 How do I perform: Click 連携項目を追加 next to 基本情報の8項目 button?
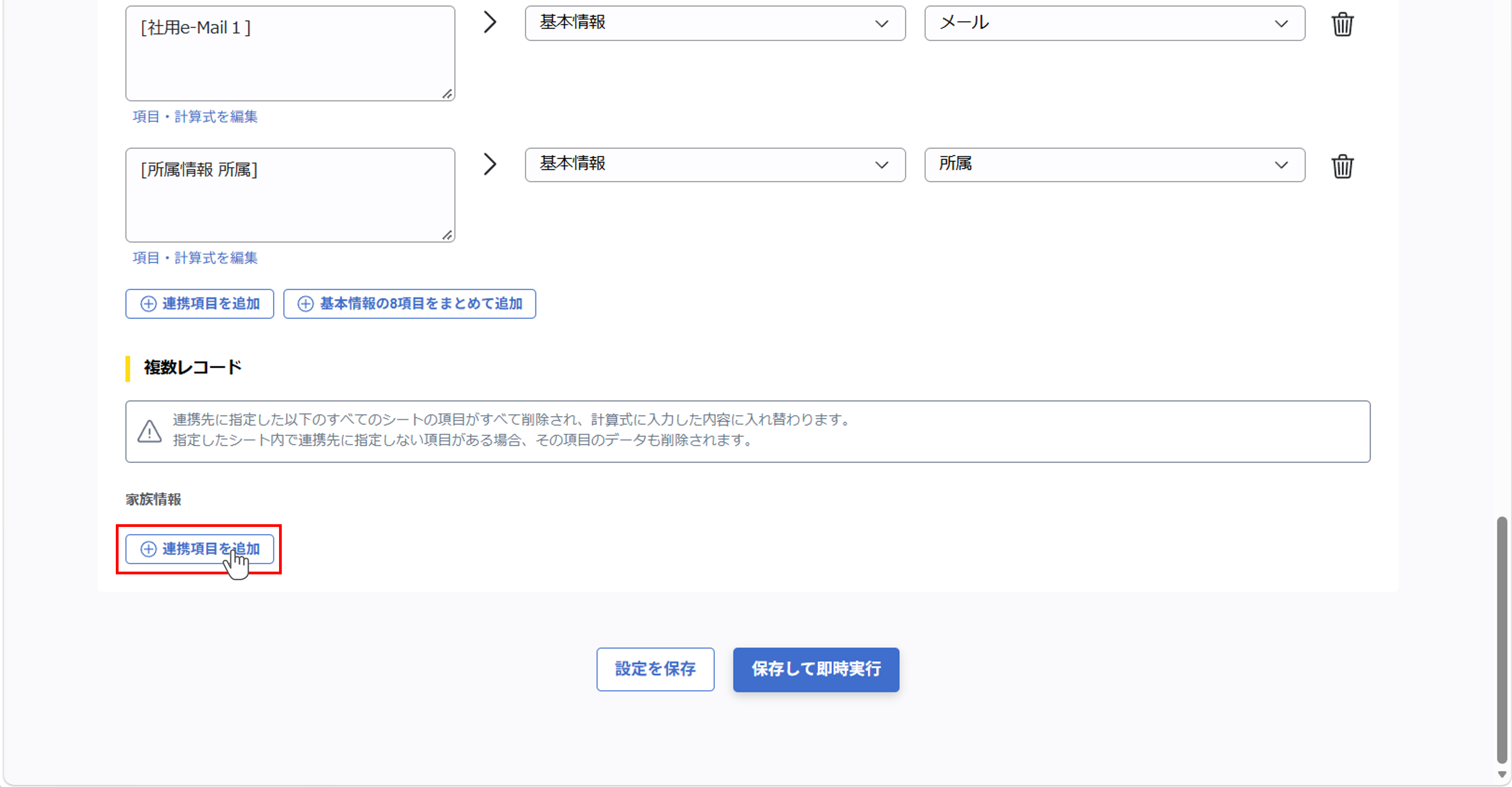(200, 303)
